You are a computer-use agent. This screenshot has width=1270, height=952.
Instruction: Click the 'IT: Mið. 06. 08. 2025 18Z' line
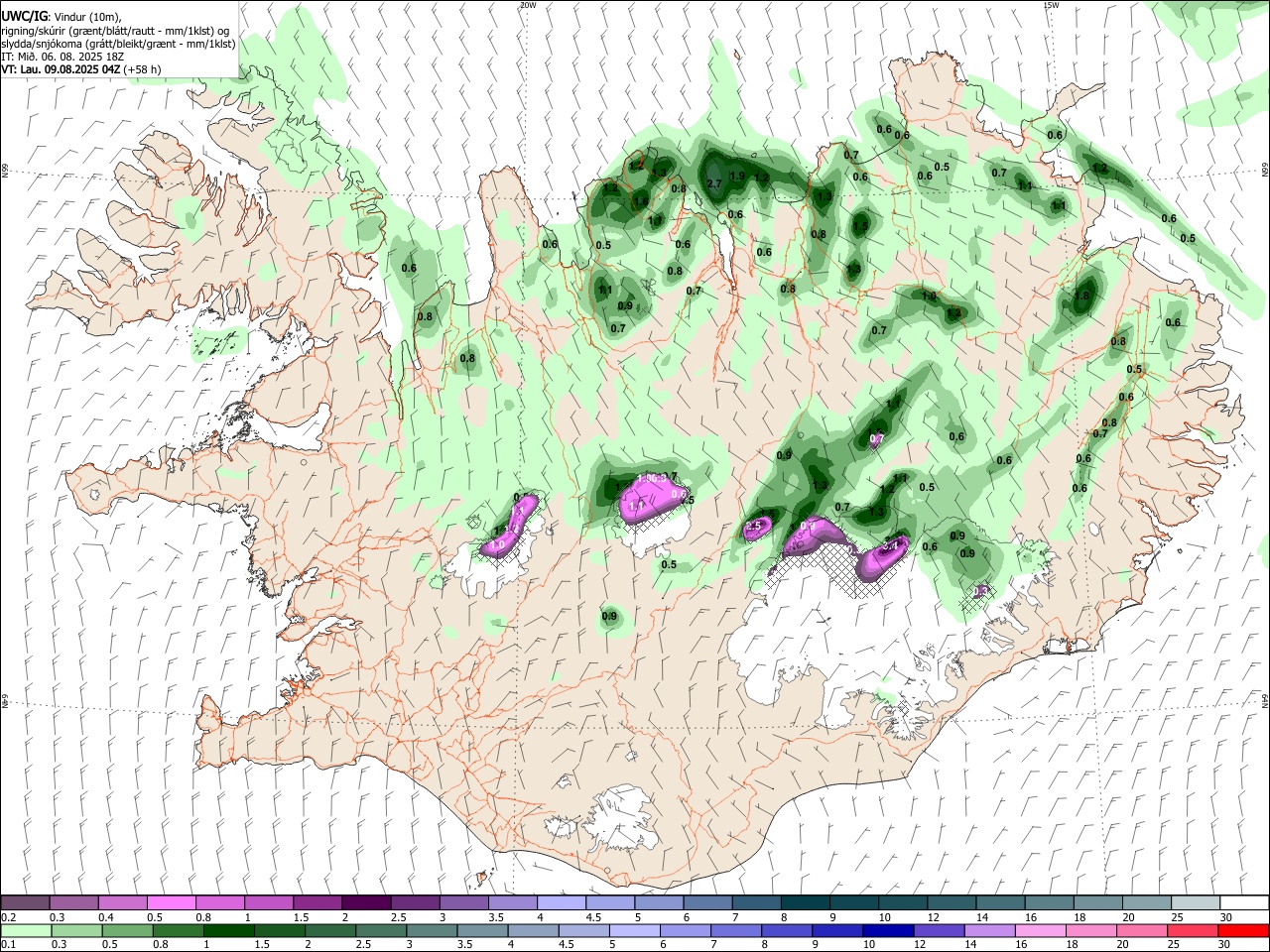click(x=62, y=57)
